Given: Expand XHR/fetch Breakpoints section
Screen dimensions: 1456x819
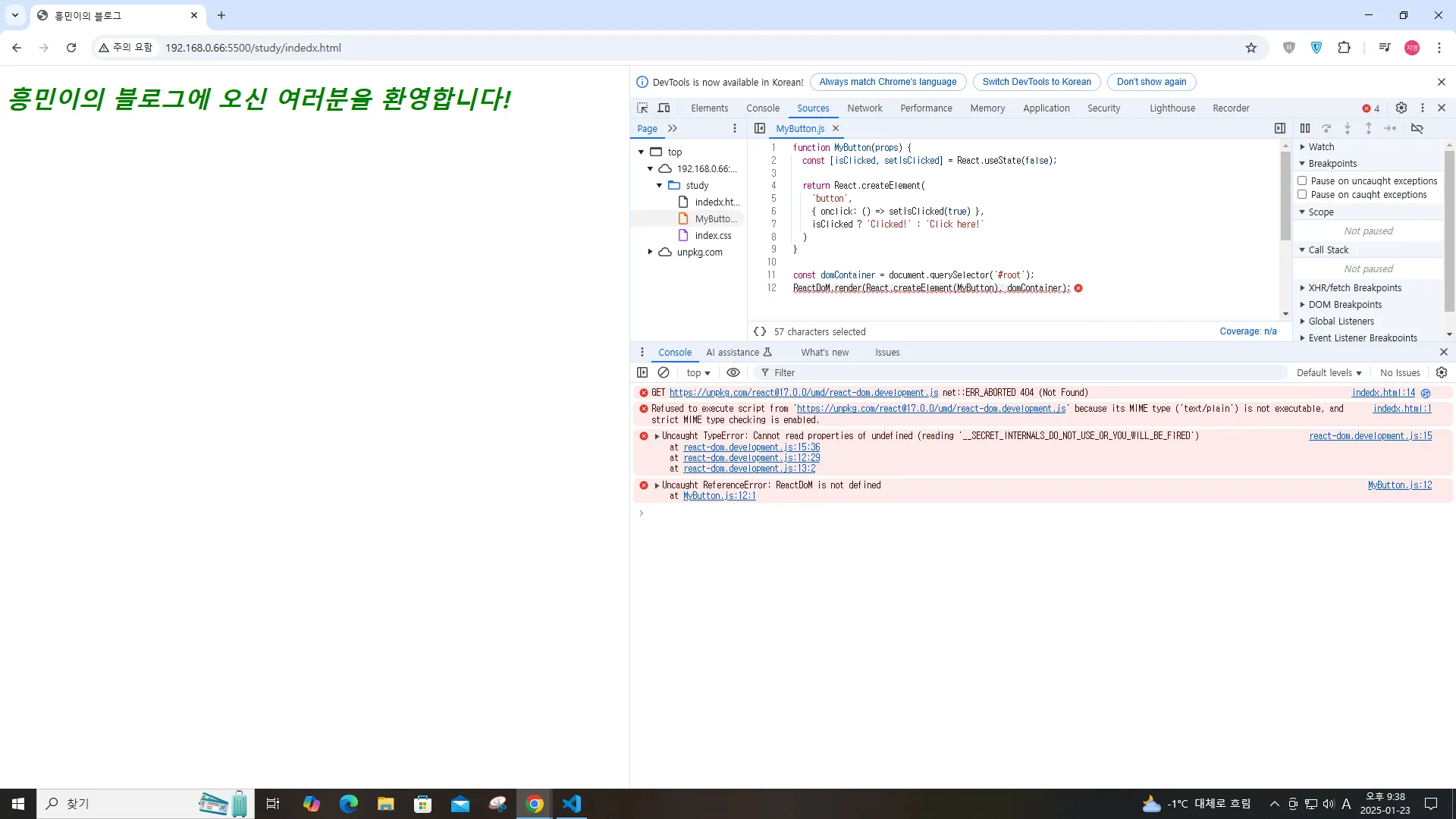Looking at the screenshot, I should 1354,288.
